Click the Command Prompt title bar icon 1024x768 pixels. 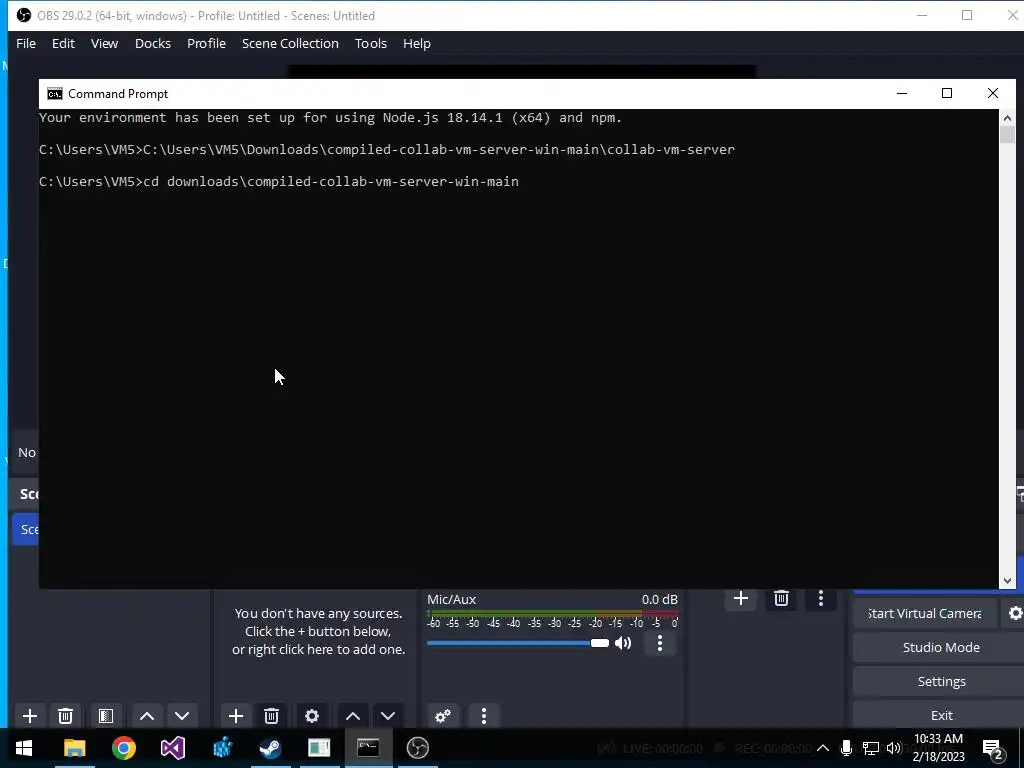pos(55,94)
